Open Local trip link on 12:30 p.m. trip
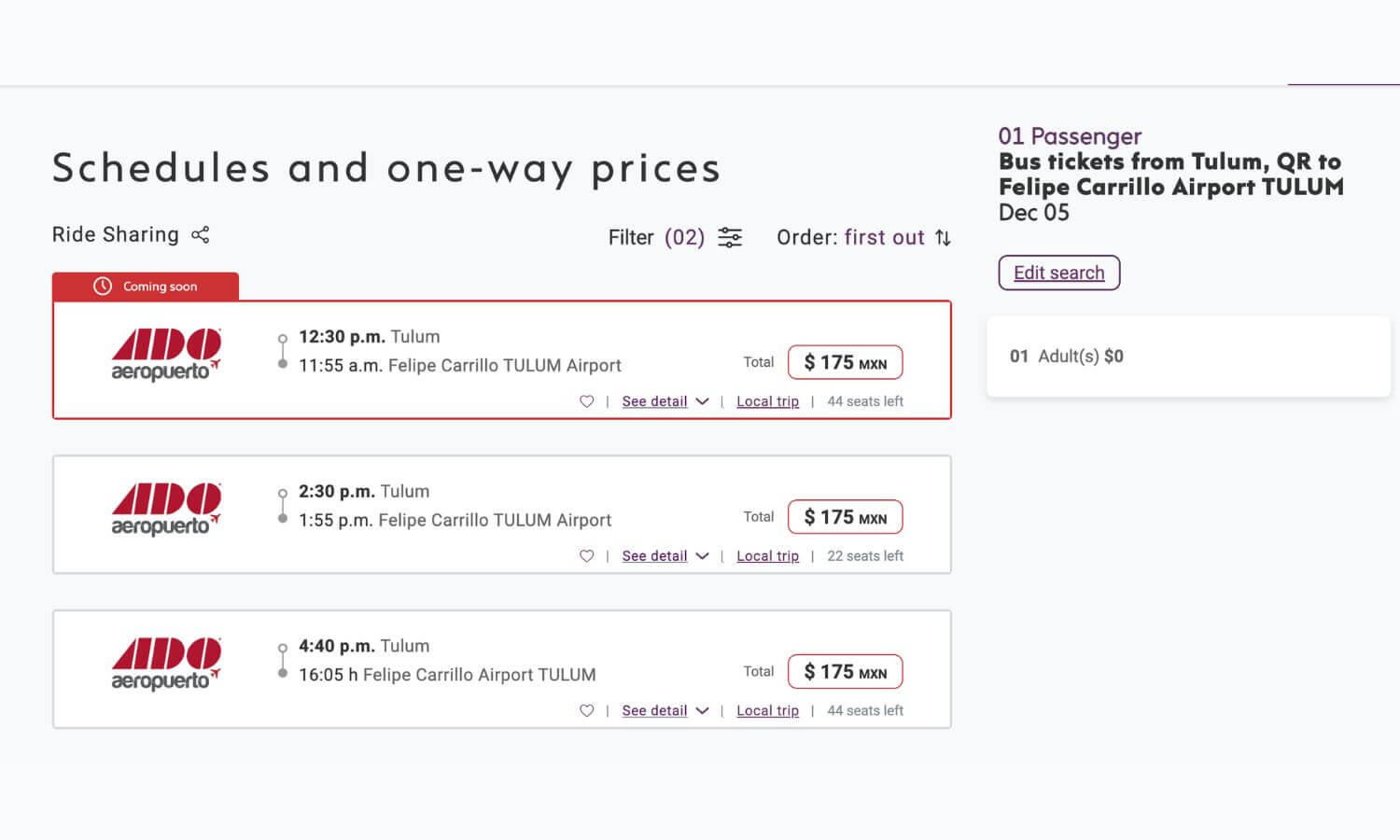The image size is (1400, 840). coord(767,401)
